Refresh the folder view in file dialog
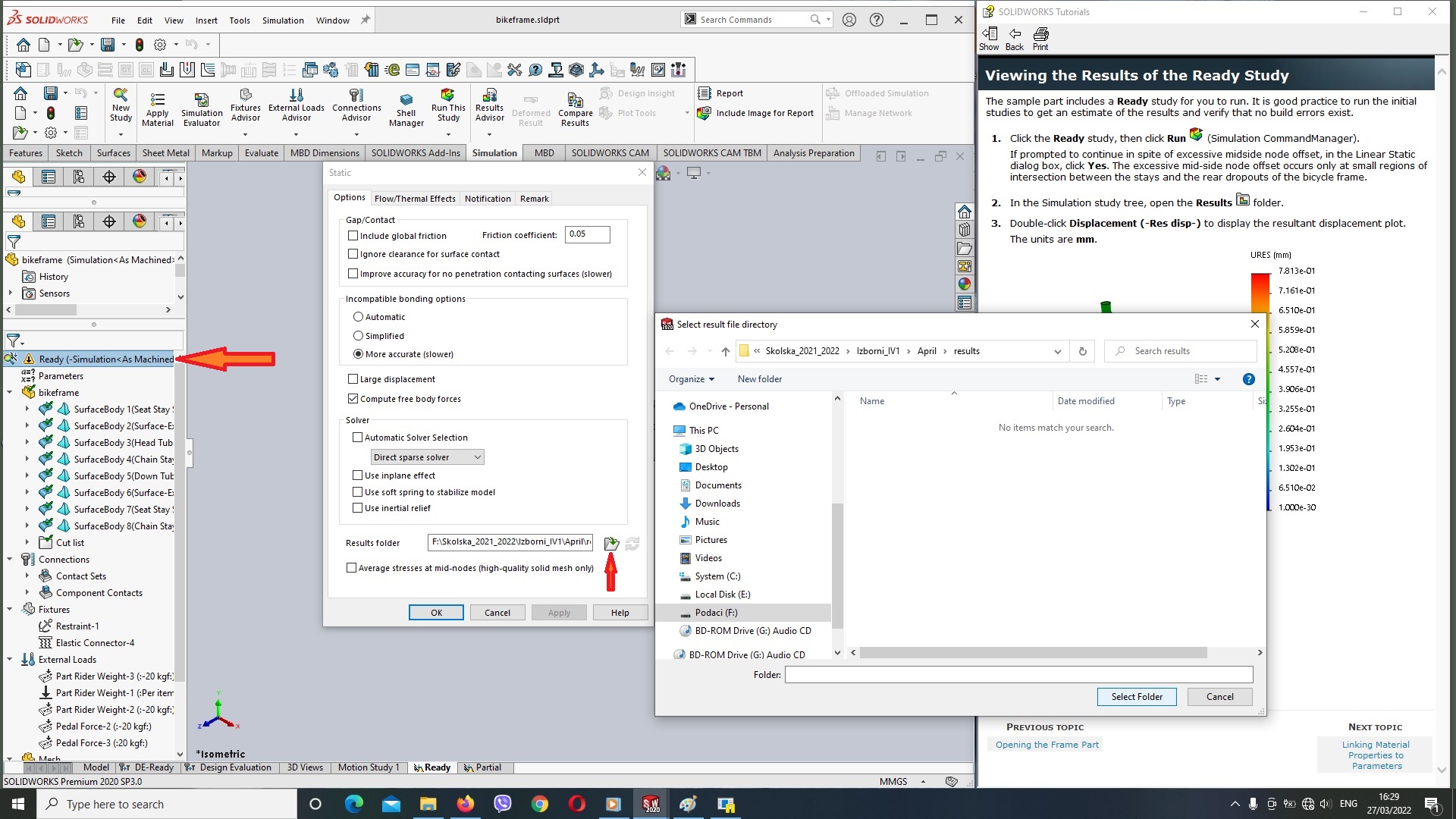This screenshot has height=819, width=1456. (1082, 351)
